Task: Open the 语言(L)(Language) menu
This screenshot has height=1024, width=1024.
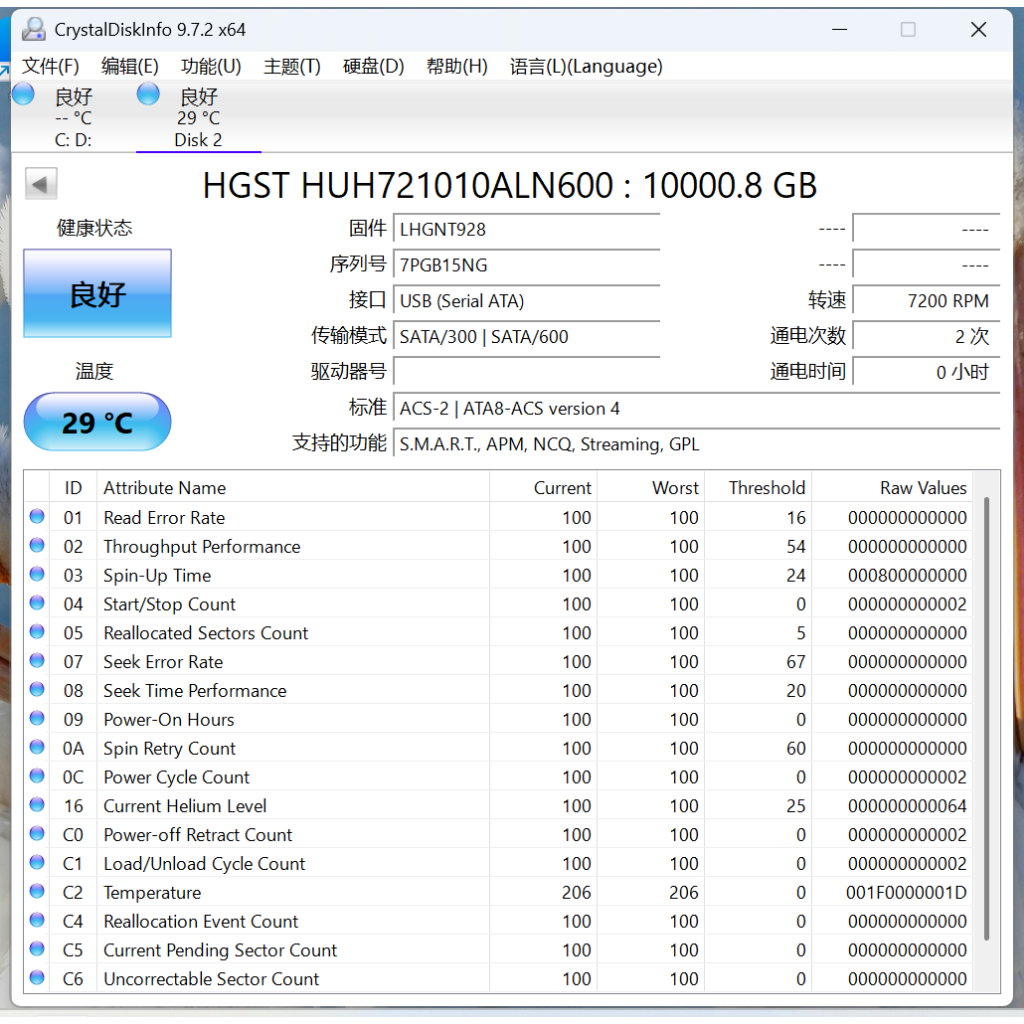Action: 586,66
